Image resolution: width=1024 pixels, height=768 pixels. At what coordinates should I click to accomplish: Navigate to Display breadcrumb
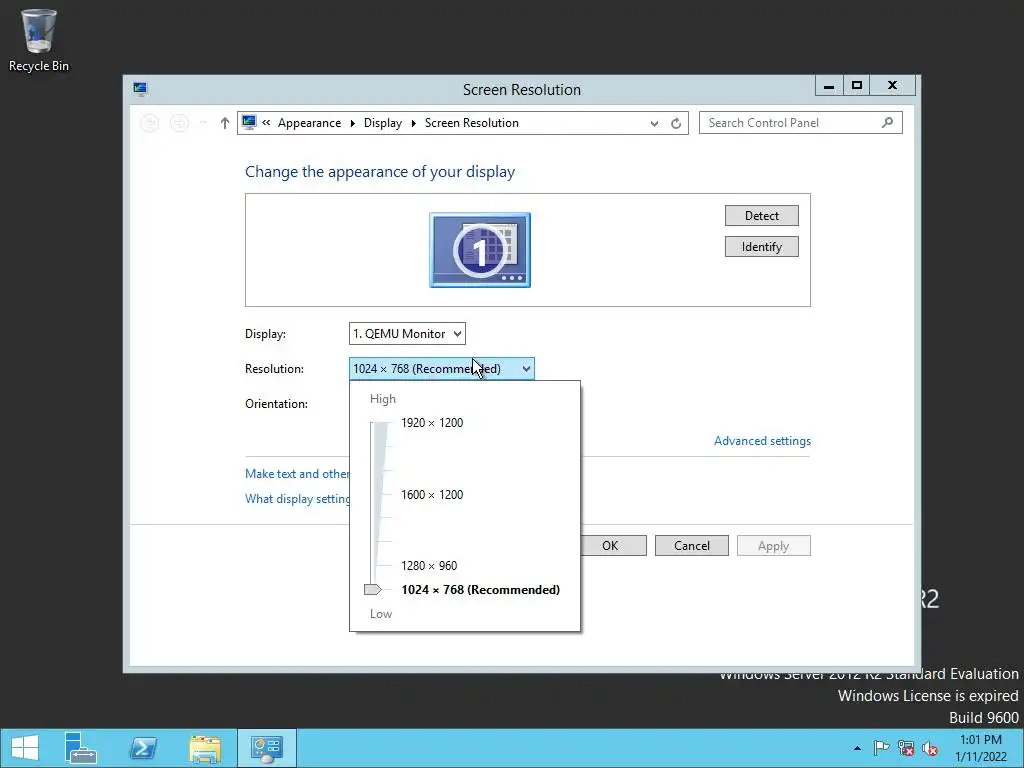pyautogui.click(x=383, y=123)
